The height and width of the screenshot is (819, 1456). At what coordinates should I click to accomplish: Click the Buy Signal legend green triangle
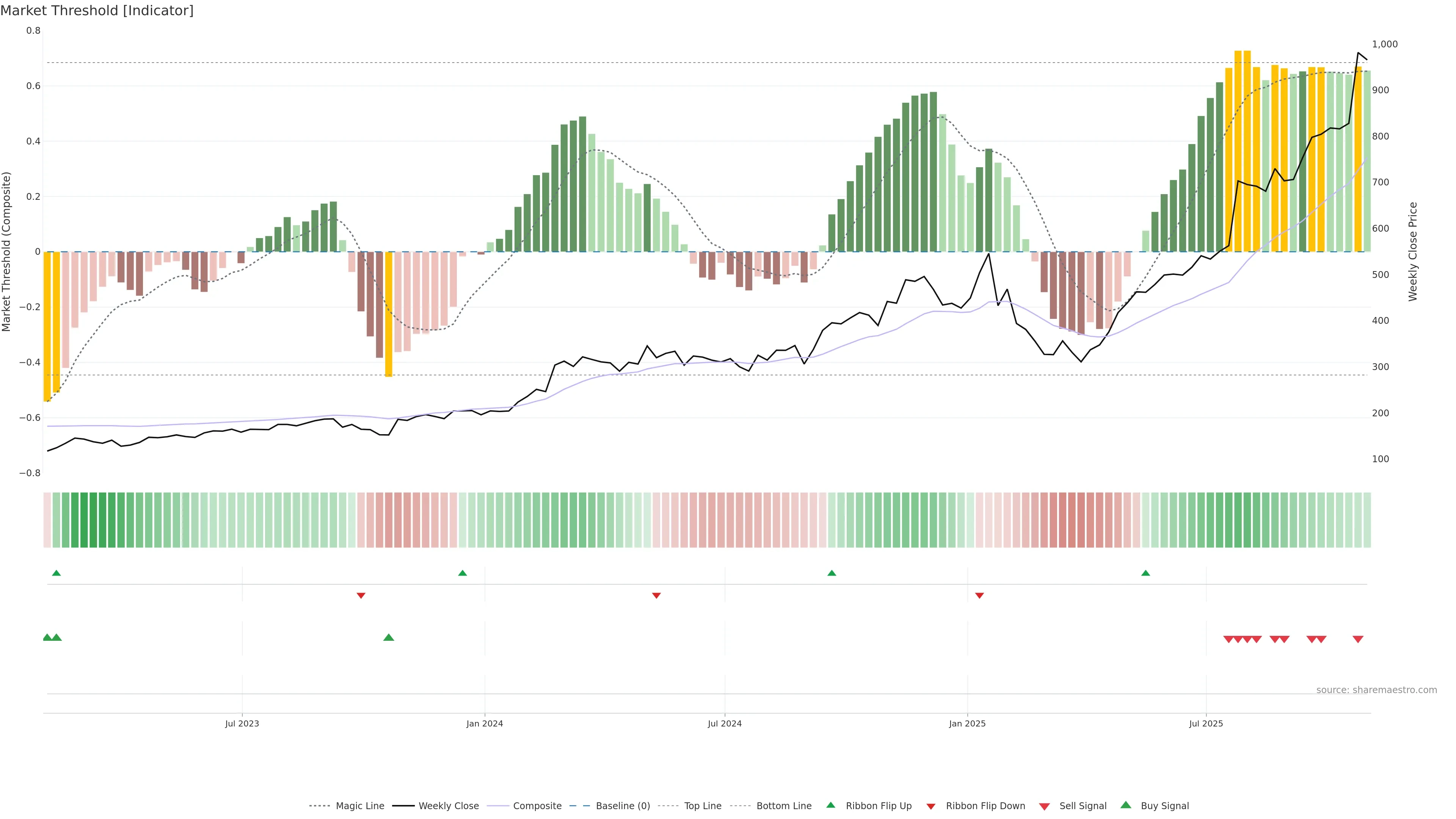click(1126, 805)
